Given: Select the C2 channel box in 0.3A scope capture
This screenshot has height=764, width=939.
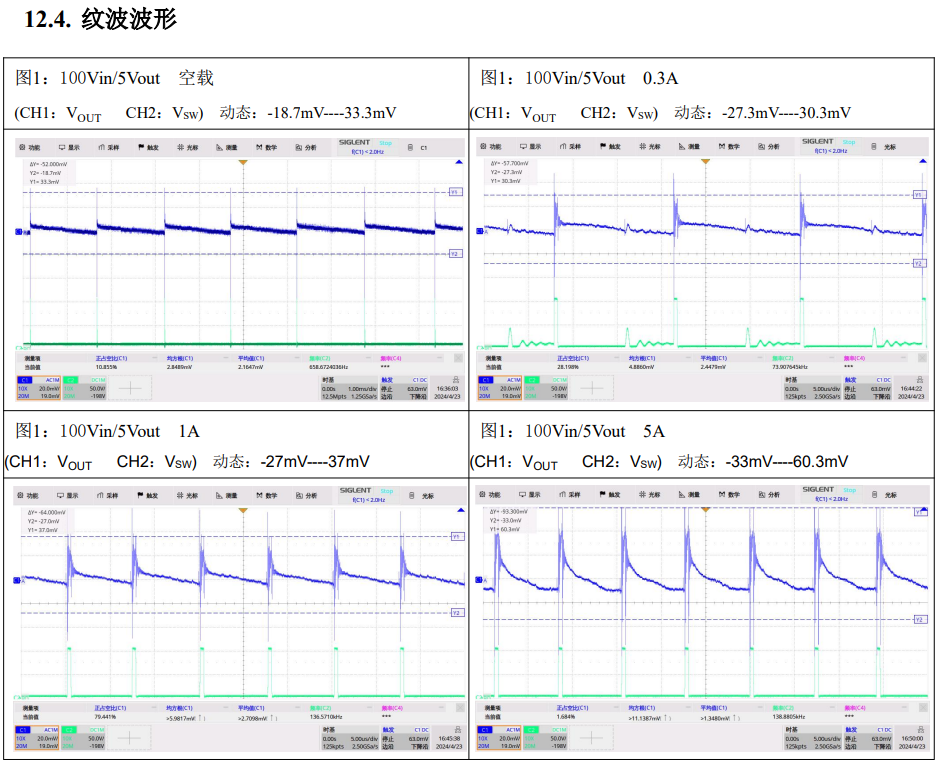Looking at the screenshot, I should 546,388.
